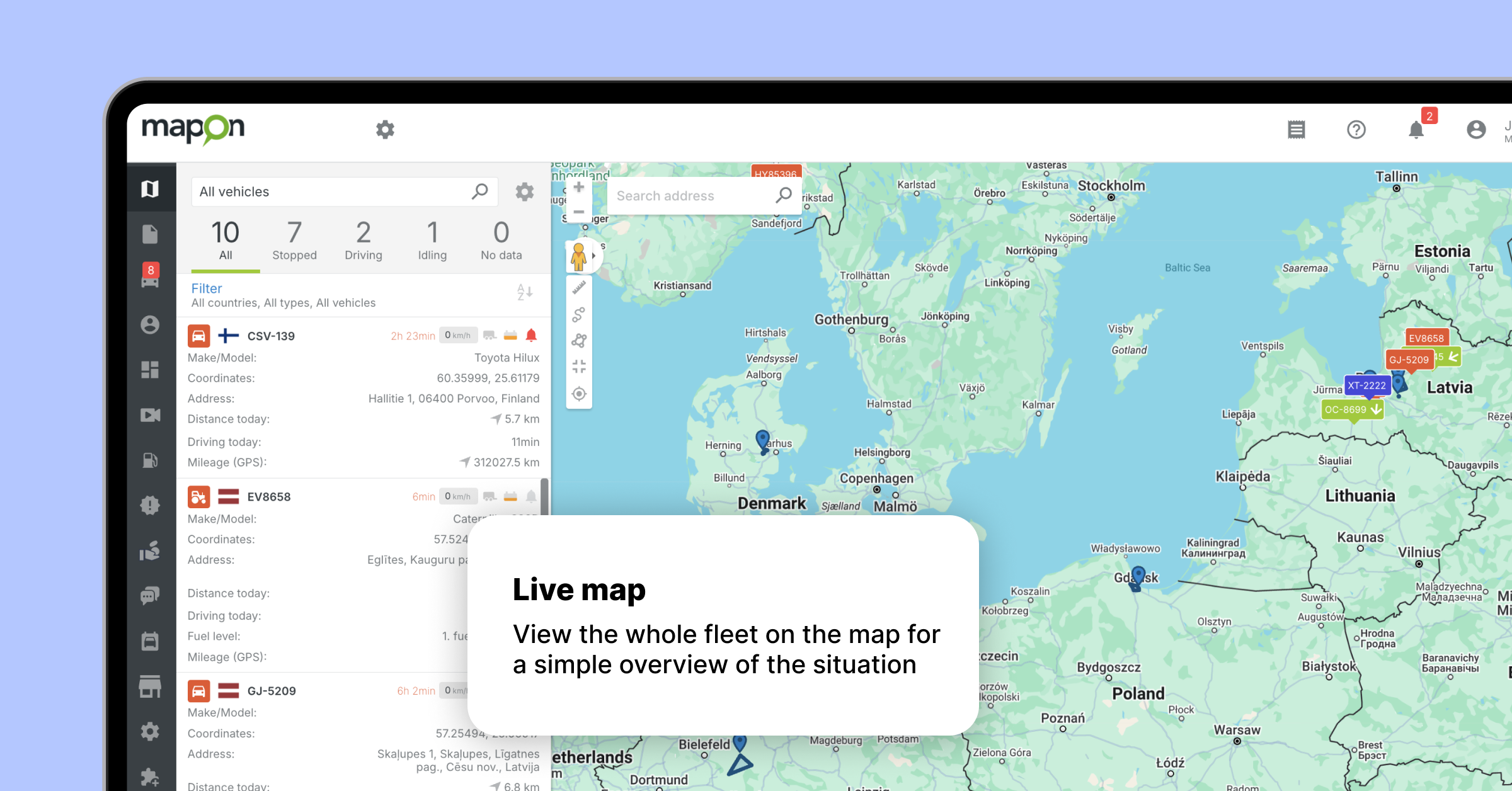This screenshot has height=791, width=1512.
Task: Center map on my location target icon
Action: click(579, 394)
